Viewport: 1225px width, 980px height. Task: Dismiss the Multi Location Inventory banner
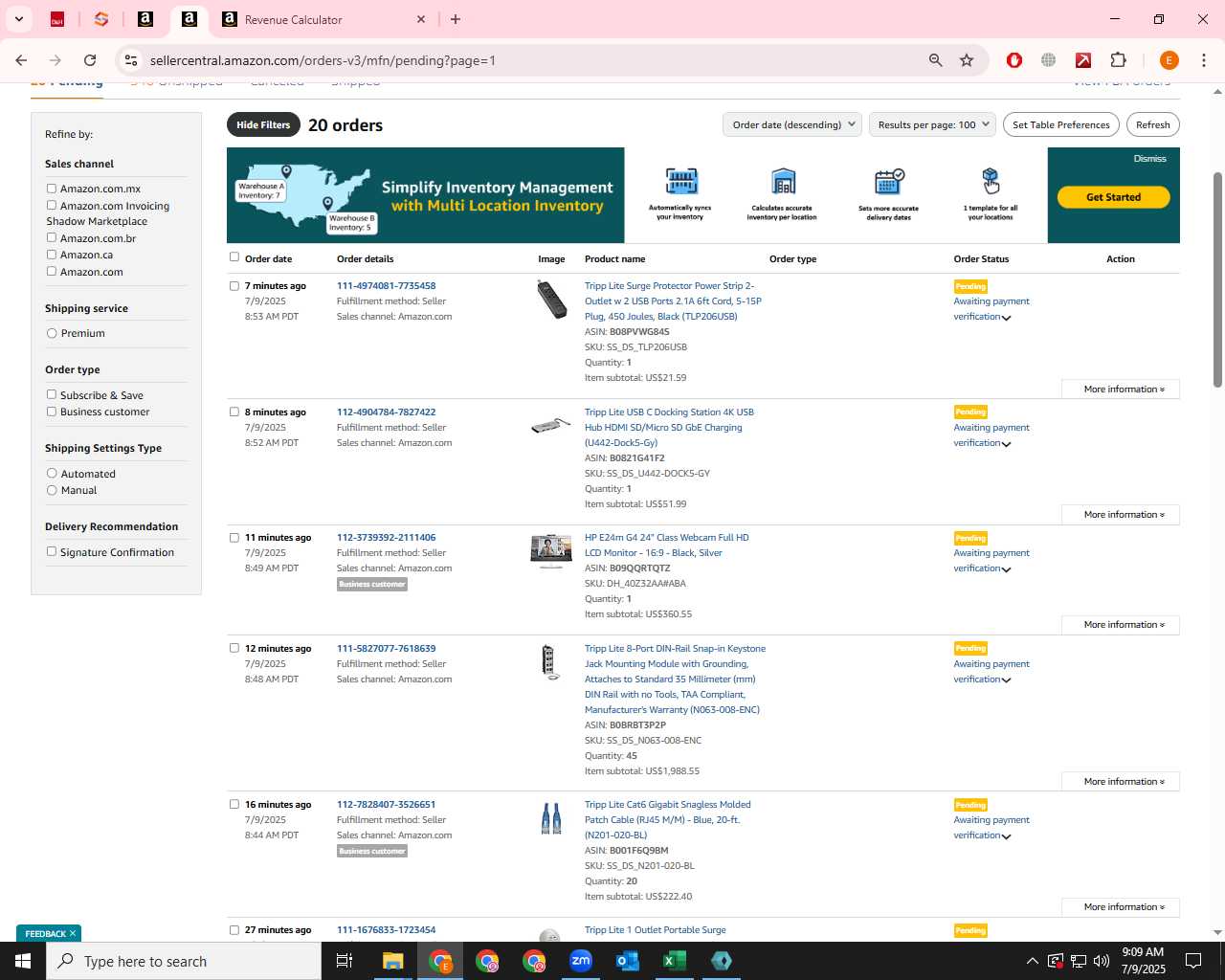pyautogui.click(x=1149, y=159)
